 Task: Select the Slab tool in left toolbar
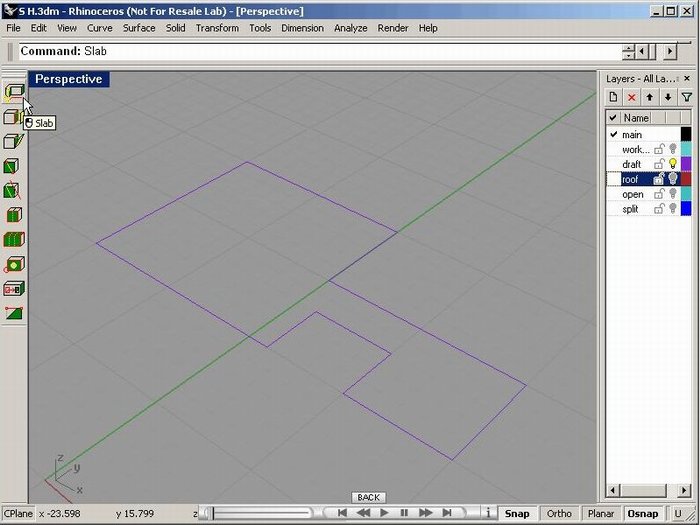coord(14,92)
